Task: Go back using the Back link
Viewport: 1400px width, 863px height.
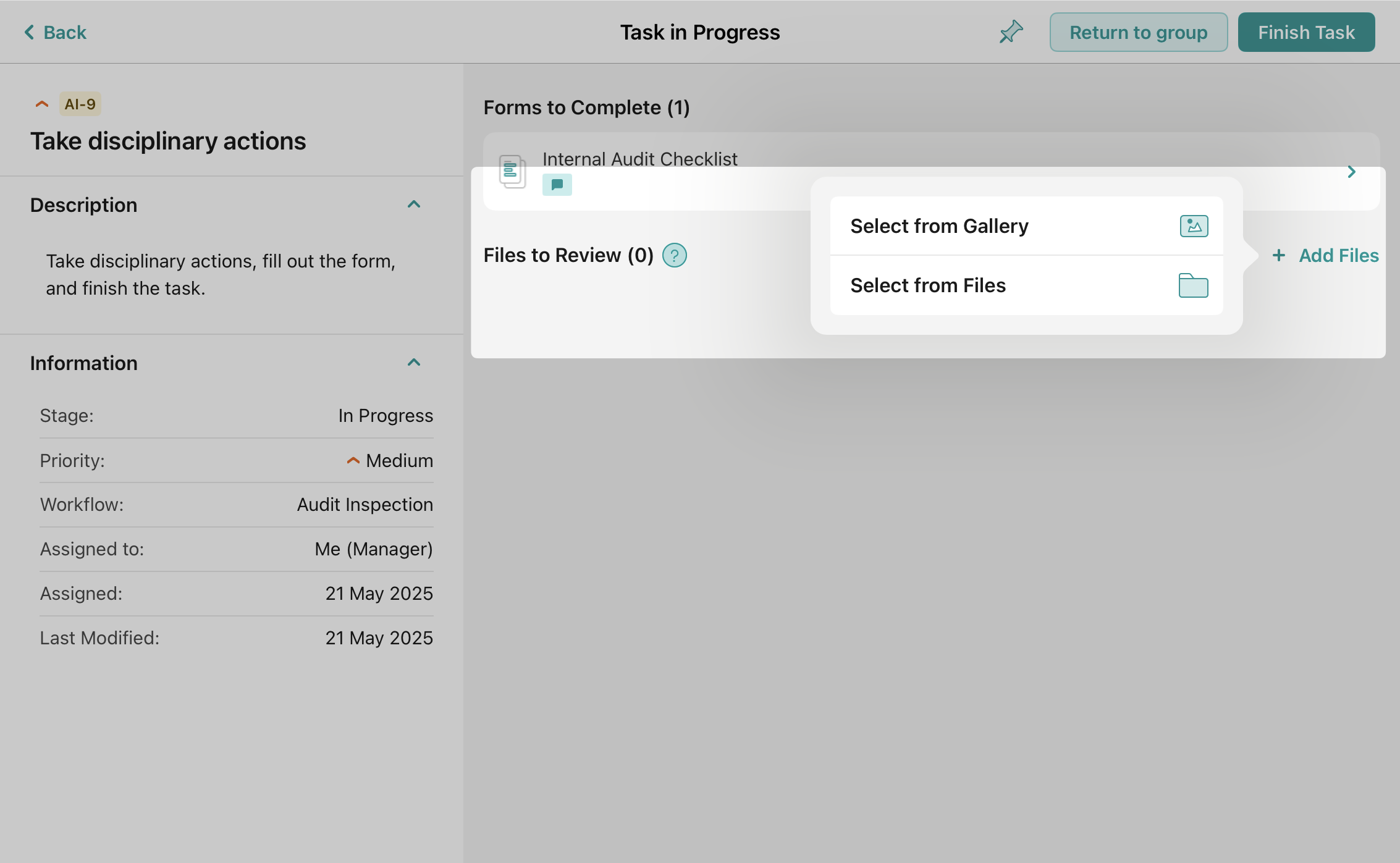Action: (64, 32)
